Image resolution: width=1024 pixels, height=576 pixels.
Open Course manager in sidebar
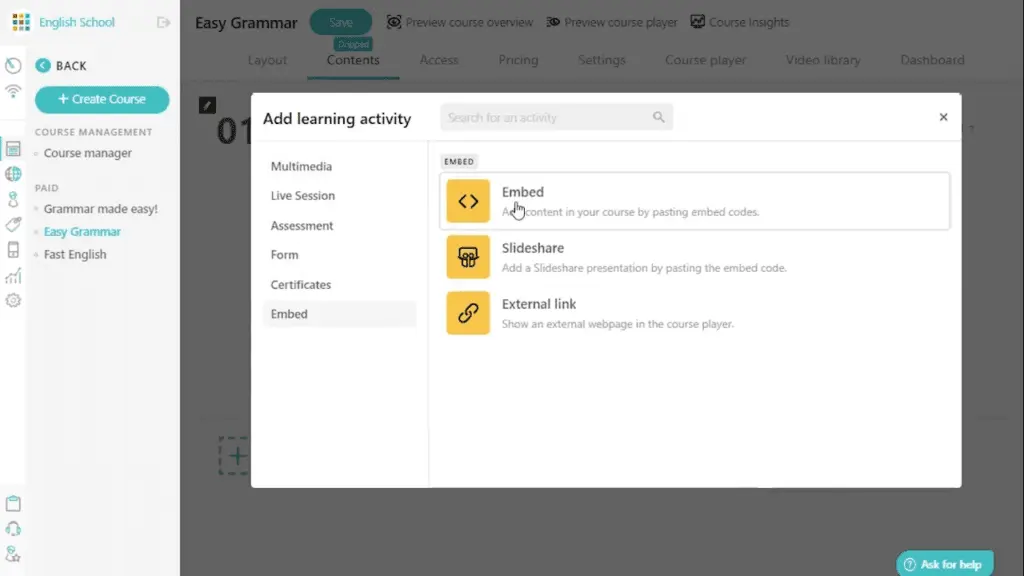coord(88,153)
